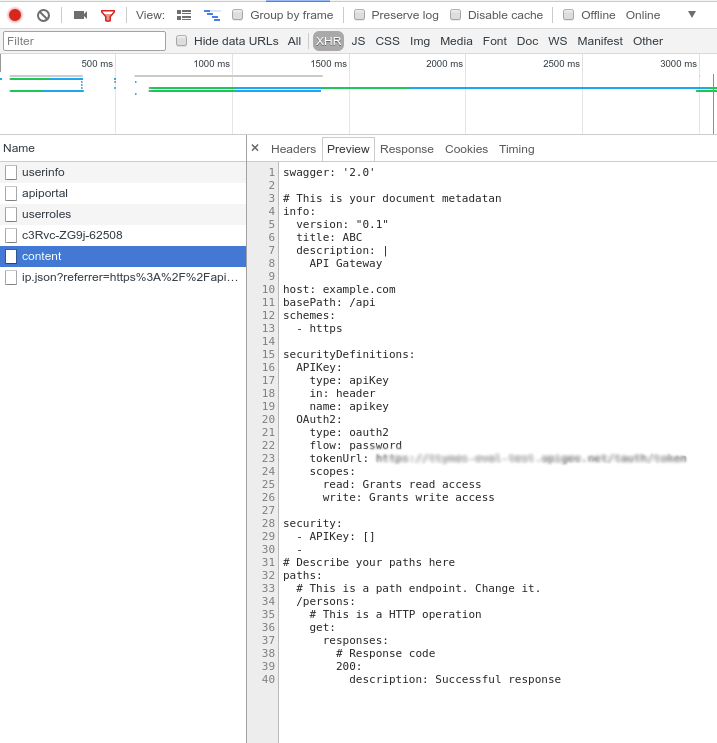Click file icon next to apiportal
Image resolution: width=717 pixels, height=743 pixels.
click(x=11, y=193)
